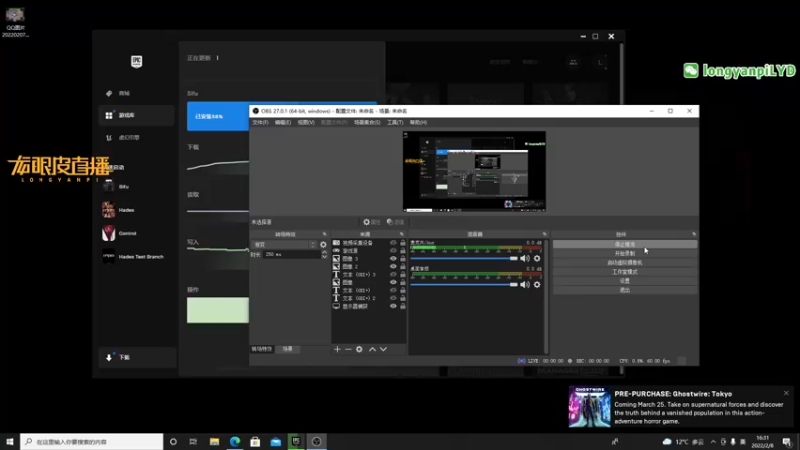Viewport: 800px width, 450px height.
Task: Click 开始录制 to start recording
Action: click(x=624, y=254)
